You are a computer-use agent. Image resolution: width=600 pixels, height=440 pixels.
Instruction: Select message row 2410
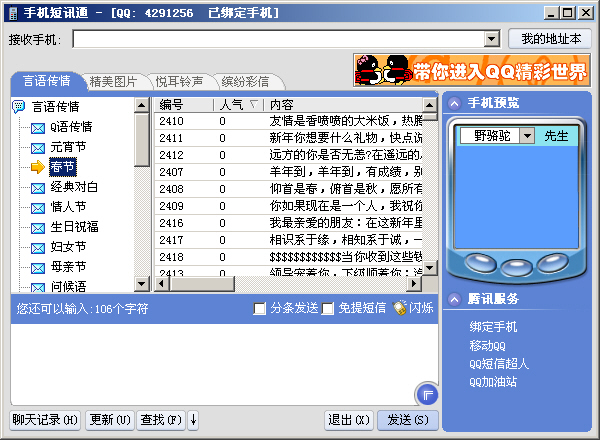tap(289, 121)
